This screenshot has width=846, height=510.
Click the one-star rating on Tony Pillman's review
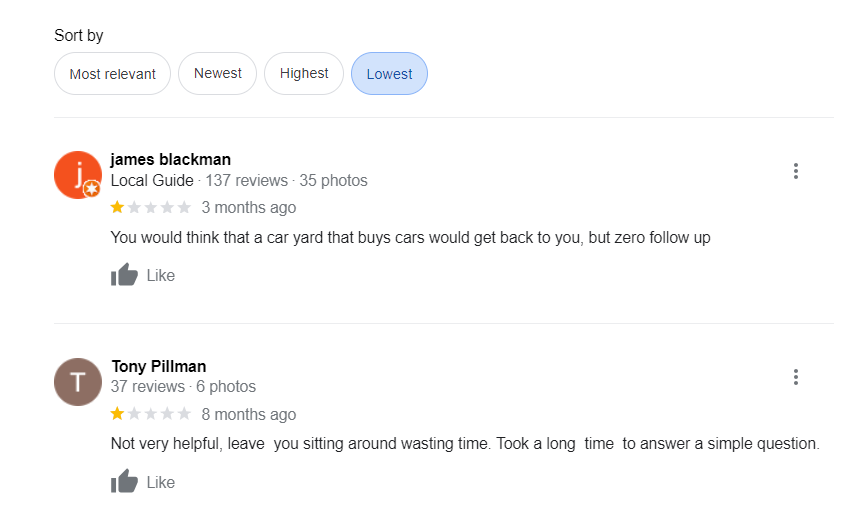click(x=150, y=414)
